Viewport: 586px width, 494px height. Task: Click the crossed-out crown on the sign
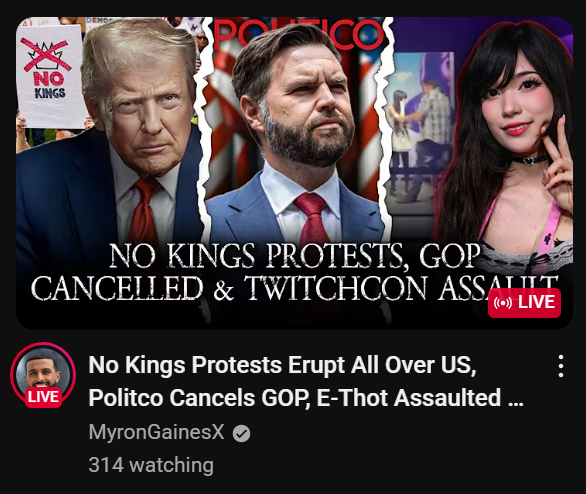coord(46,55)
